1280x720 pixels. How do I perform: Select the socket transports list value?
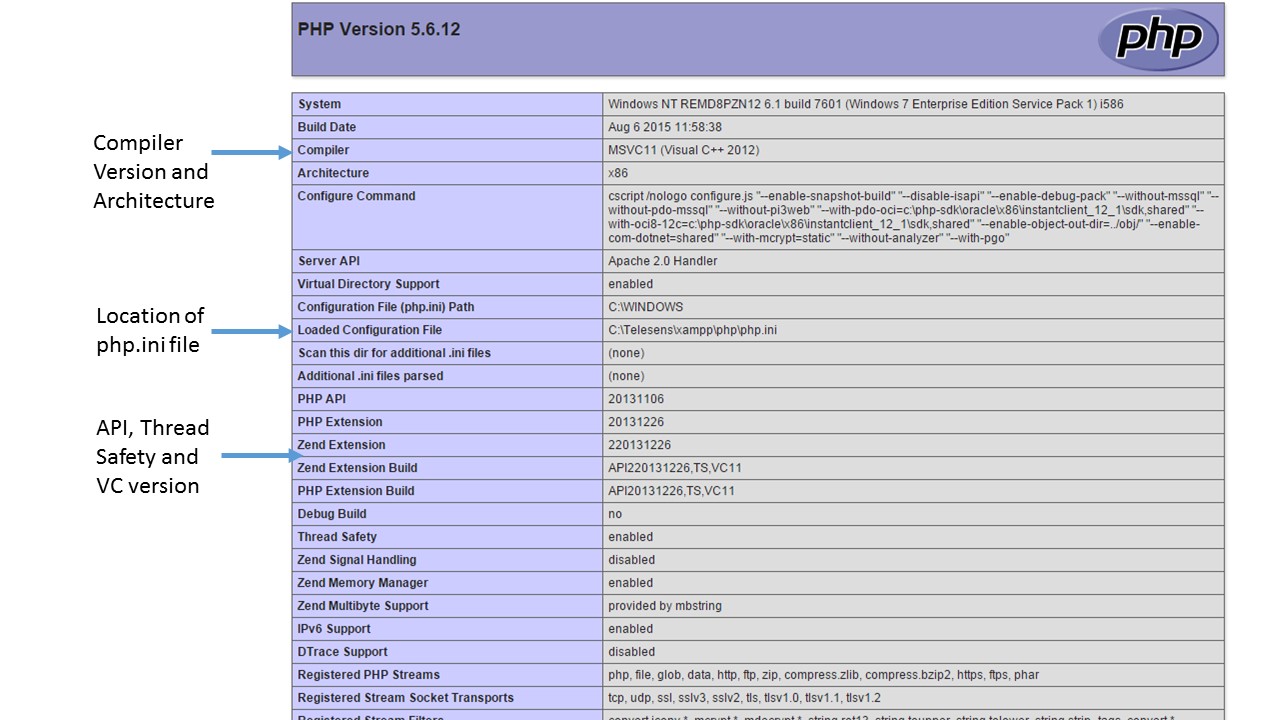click(745, 698)
